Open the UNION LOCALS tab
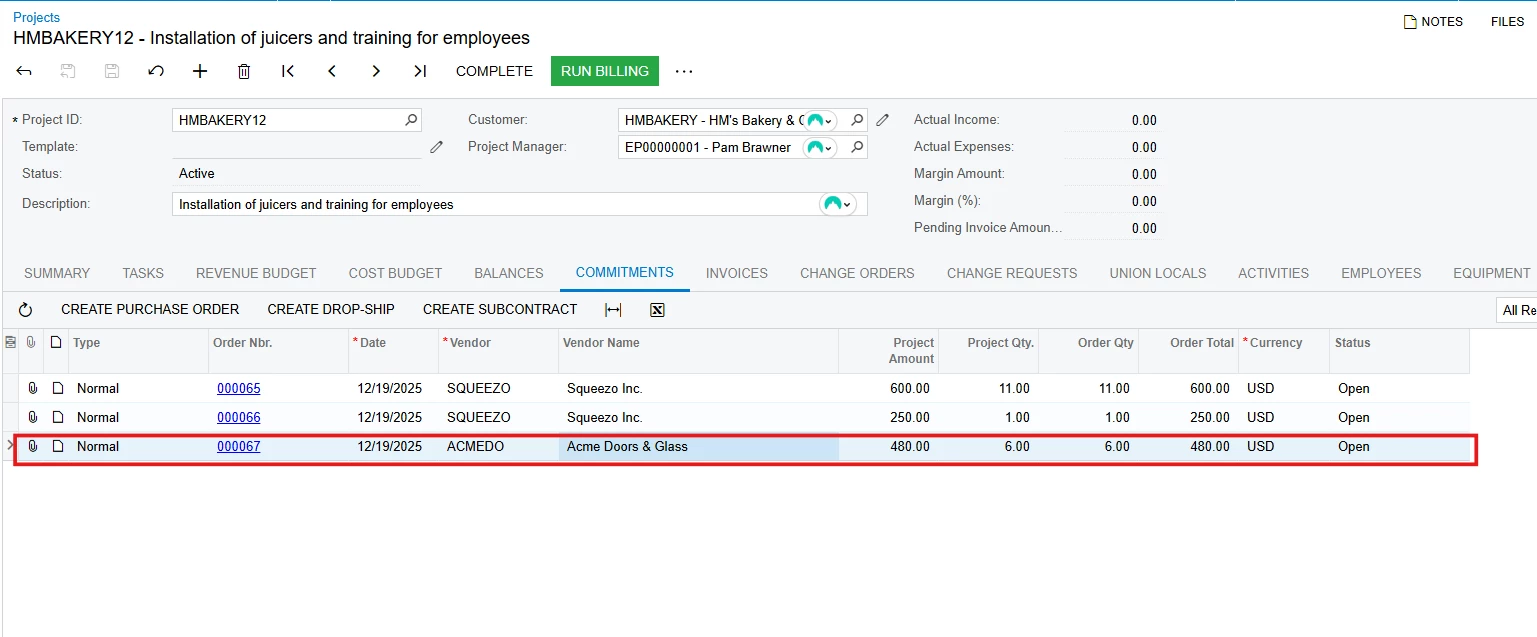This screenshot has height=637, width=1537. [x=1158, y=273]
